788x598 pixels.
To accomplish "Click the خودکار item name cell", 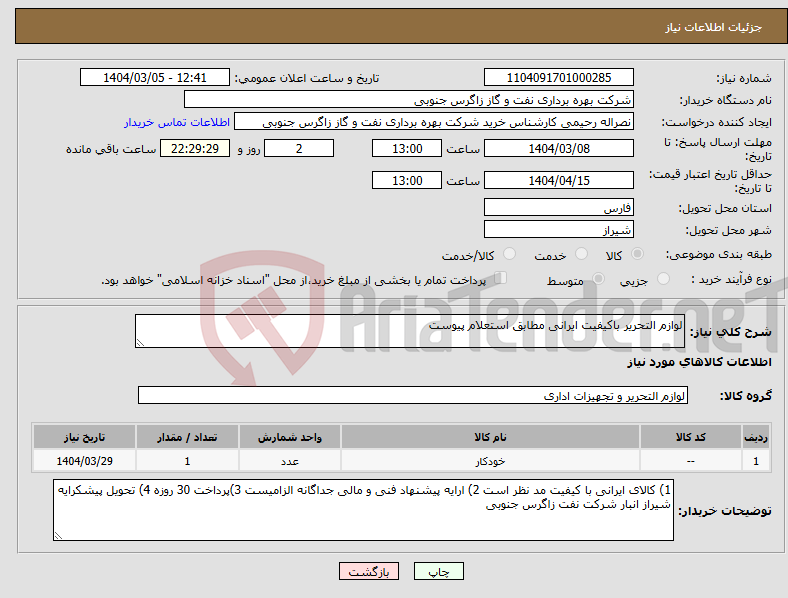I will pos(490,461).
